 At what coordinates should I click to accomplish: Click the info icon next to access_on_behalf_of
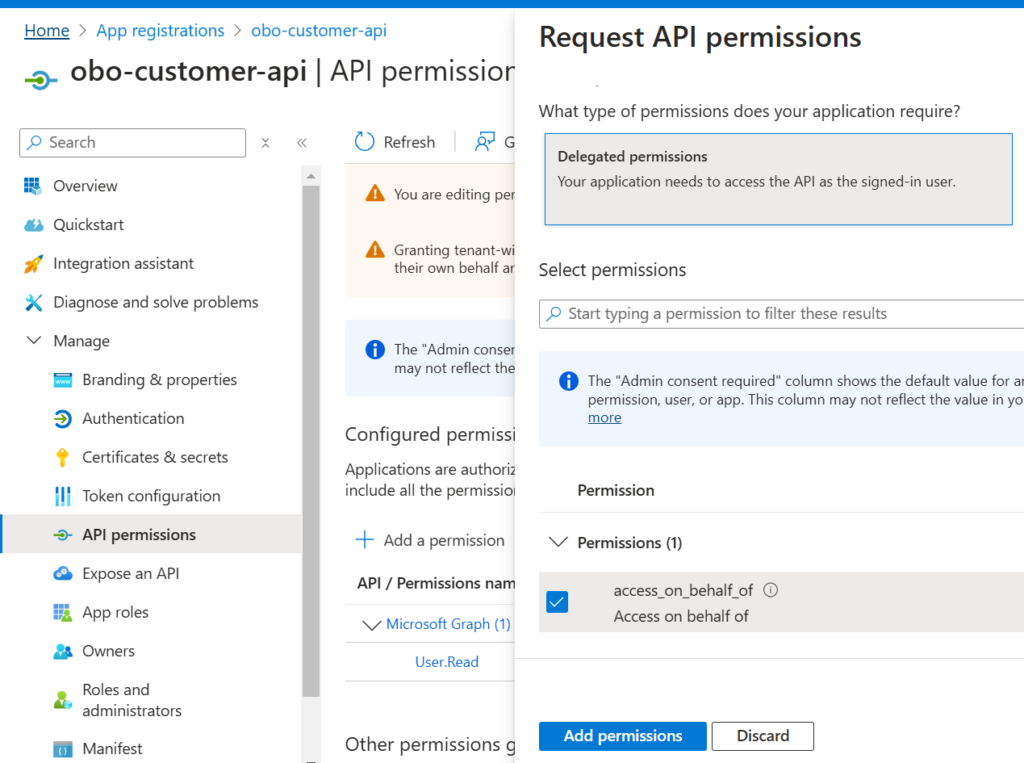771,591
